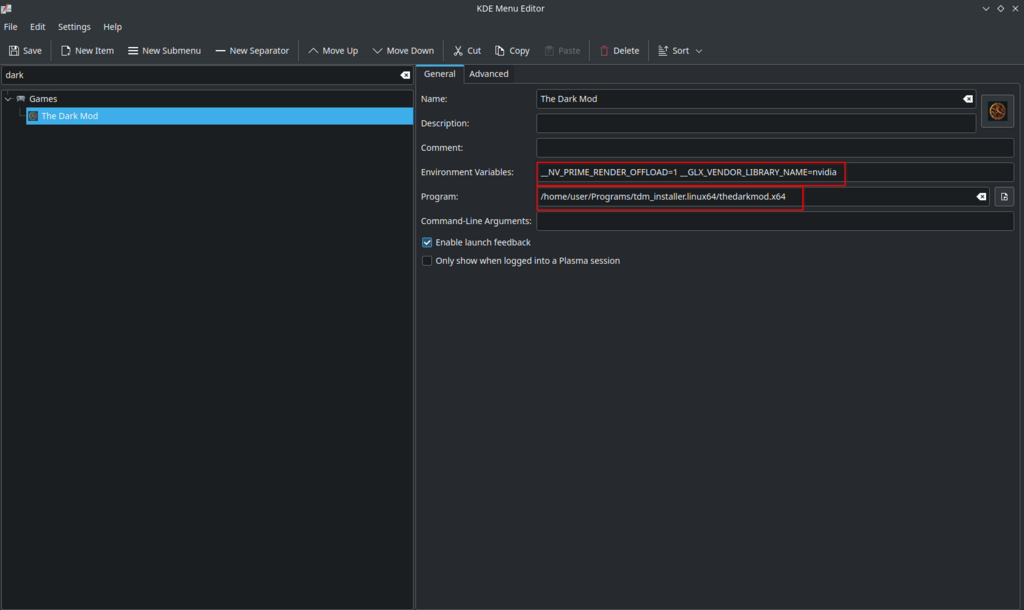Click the Sort toolbar button
The width and height of the screenshot is (1024, 610).
(x=673, y=50)
